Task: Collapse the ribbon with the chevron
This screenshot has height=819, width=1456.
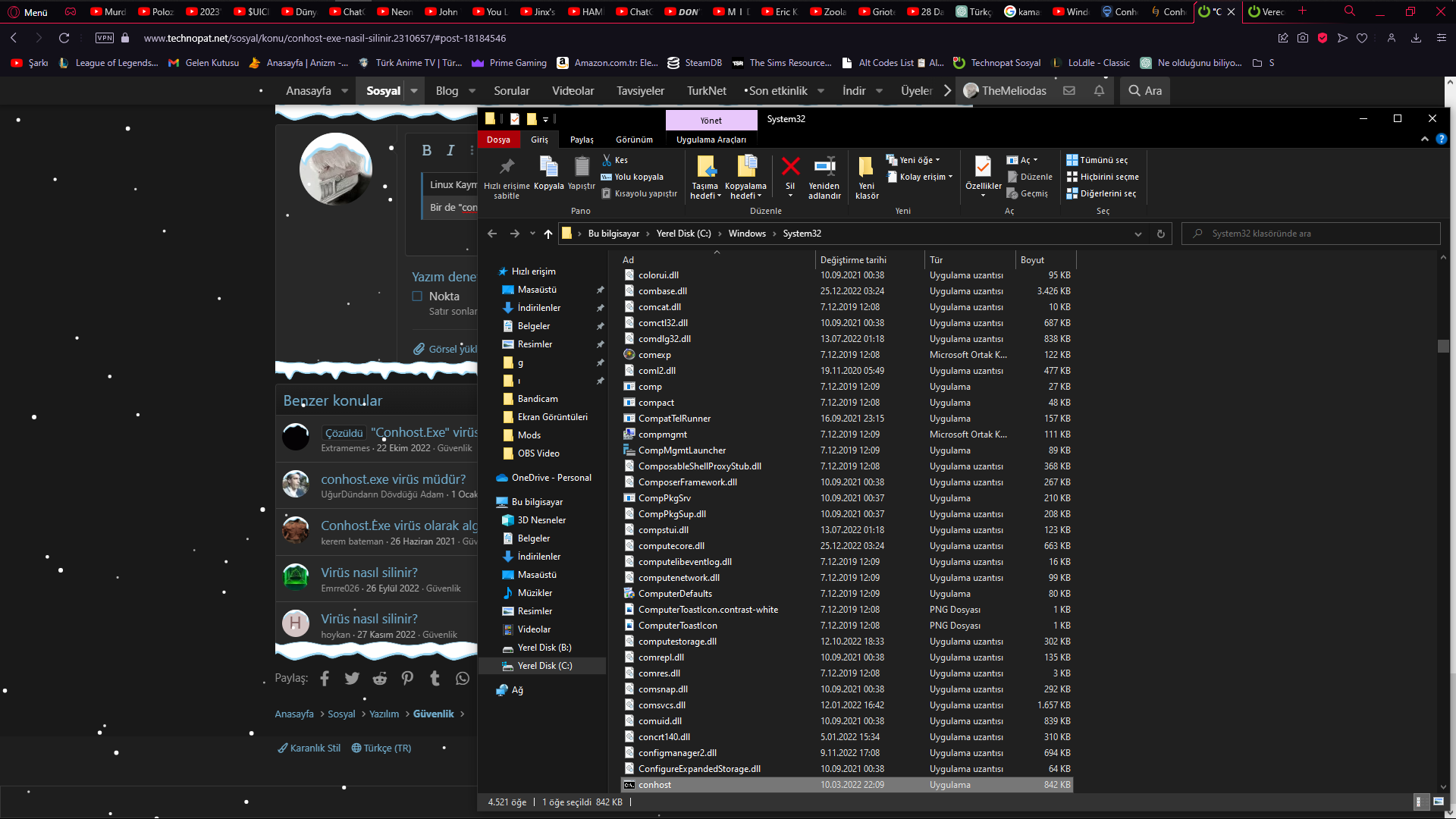Action: click(1424, 140)
